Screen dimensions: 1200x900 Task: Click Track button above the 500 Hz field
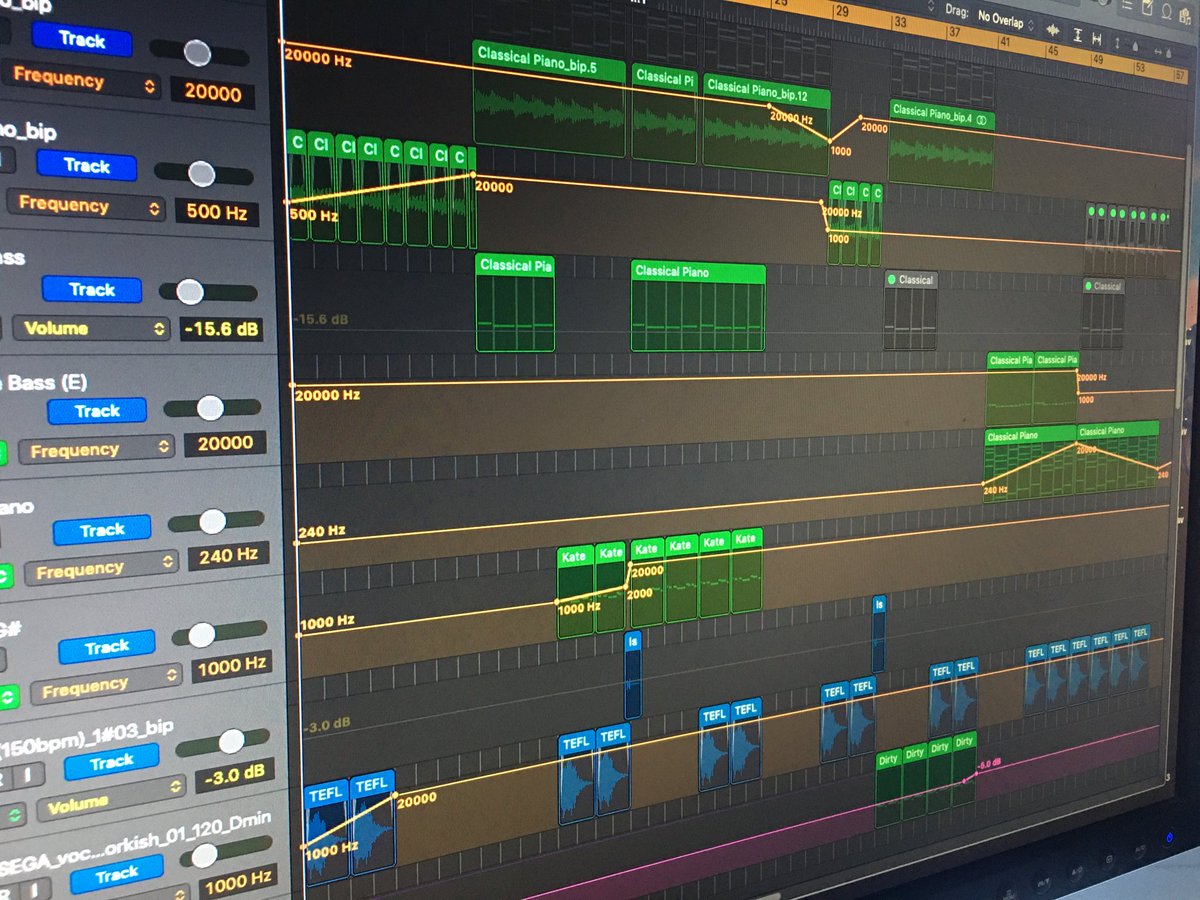86,165
